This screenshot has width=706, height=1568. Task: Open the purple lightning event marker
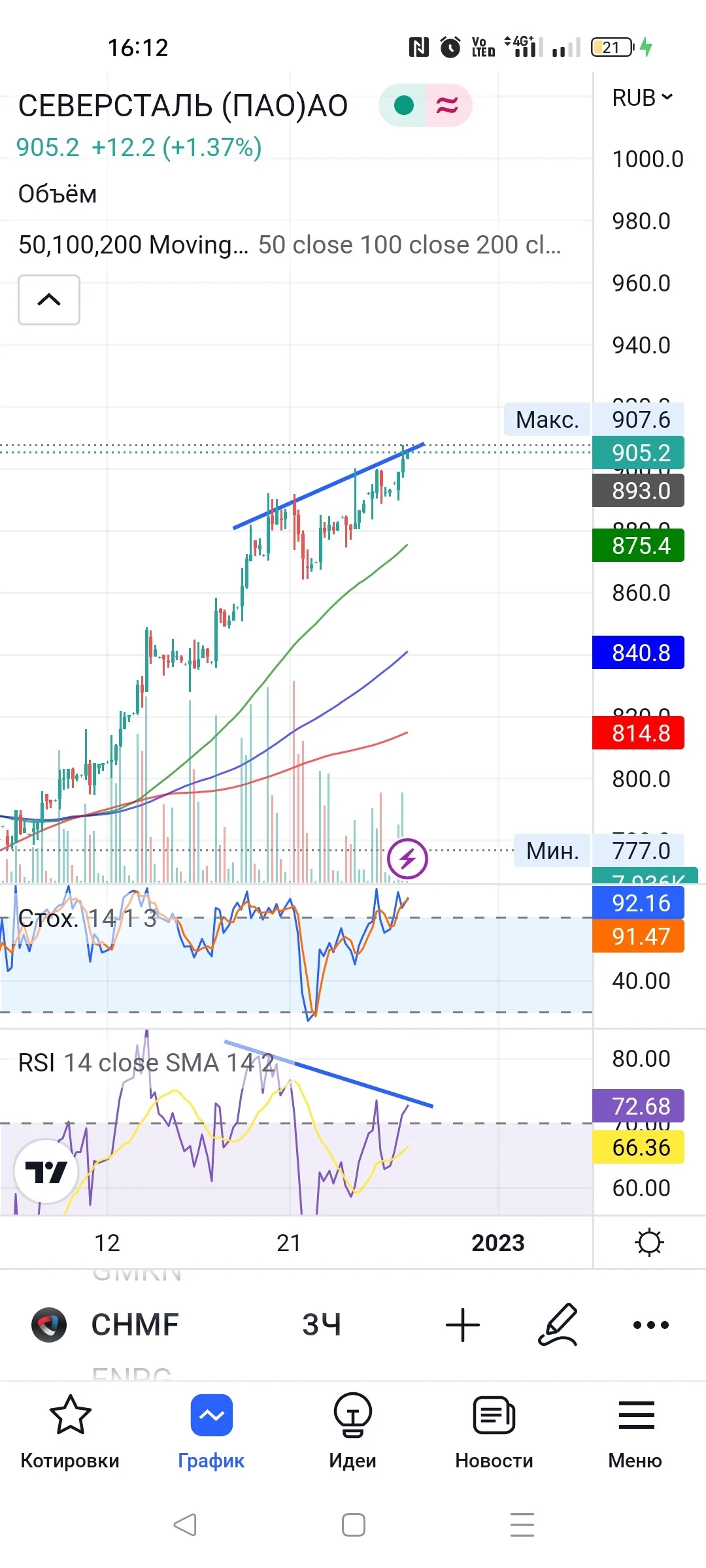407,858
